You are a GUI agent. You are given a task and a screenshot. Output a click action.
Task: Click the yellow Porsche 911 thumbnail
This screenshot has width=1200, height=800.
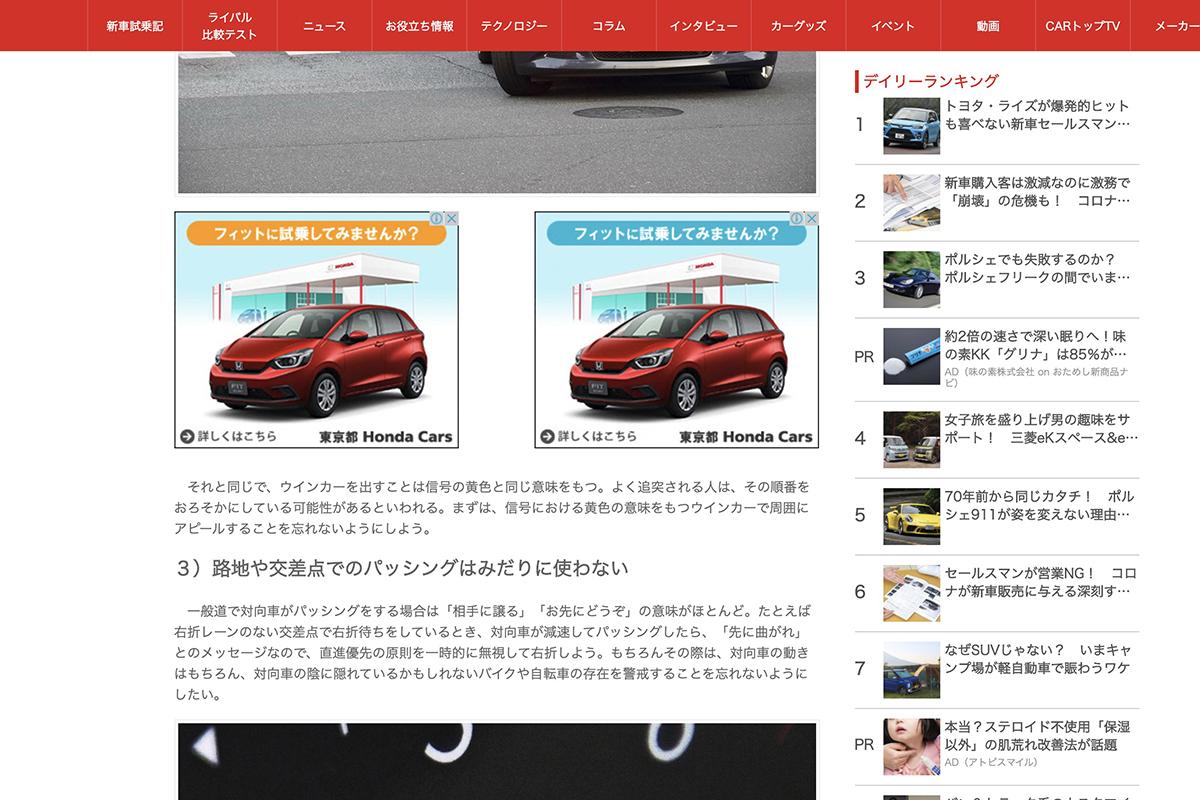tap(911, 516)
